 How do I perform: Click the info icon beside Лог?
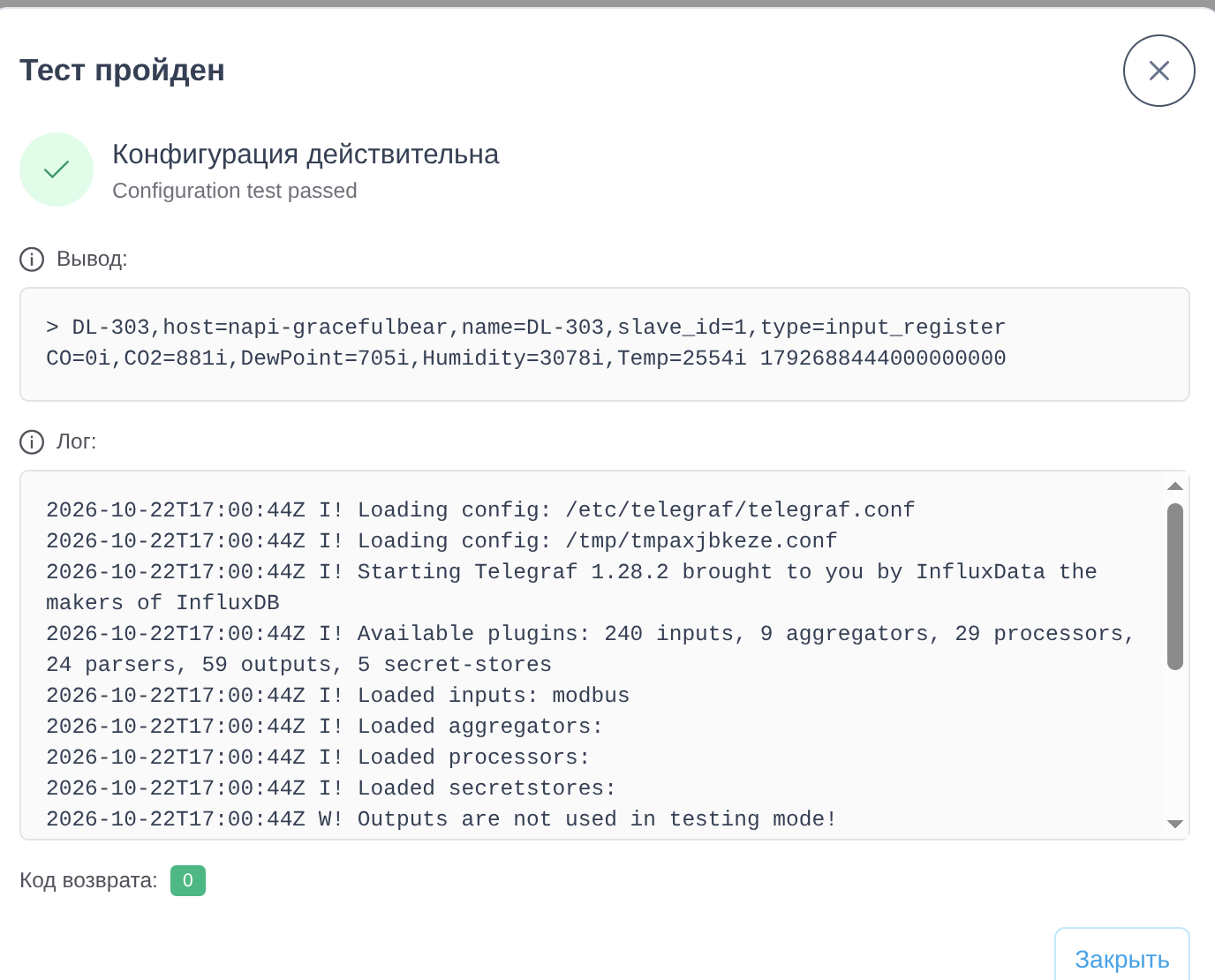pos(32,442)
